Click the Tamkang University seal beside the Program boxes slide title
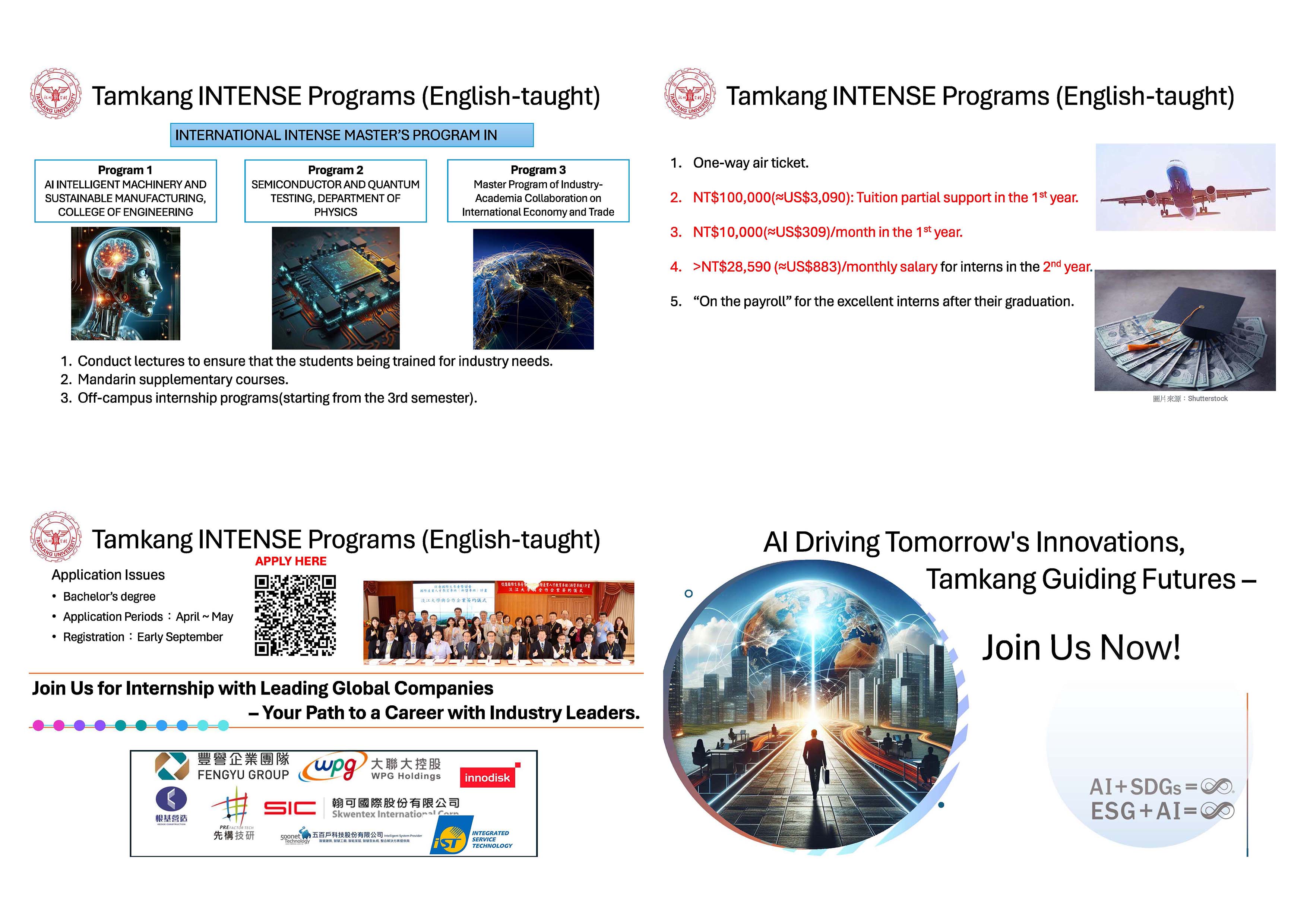The width and height of the screenshot is (1307, 924). point(56,94)
